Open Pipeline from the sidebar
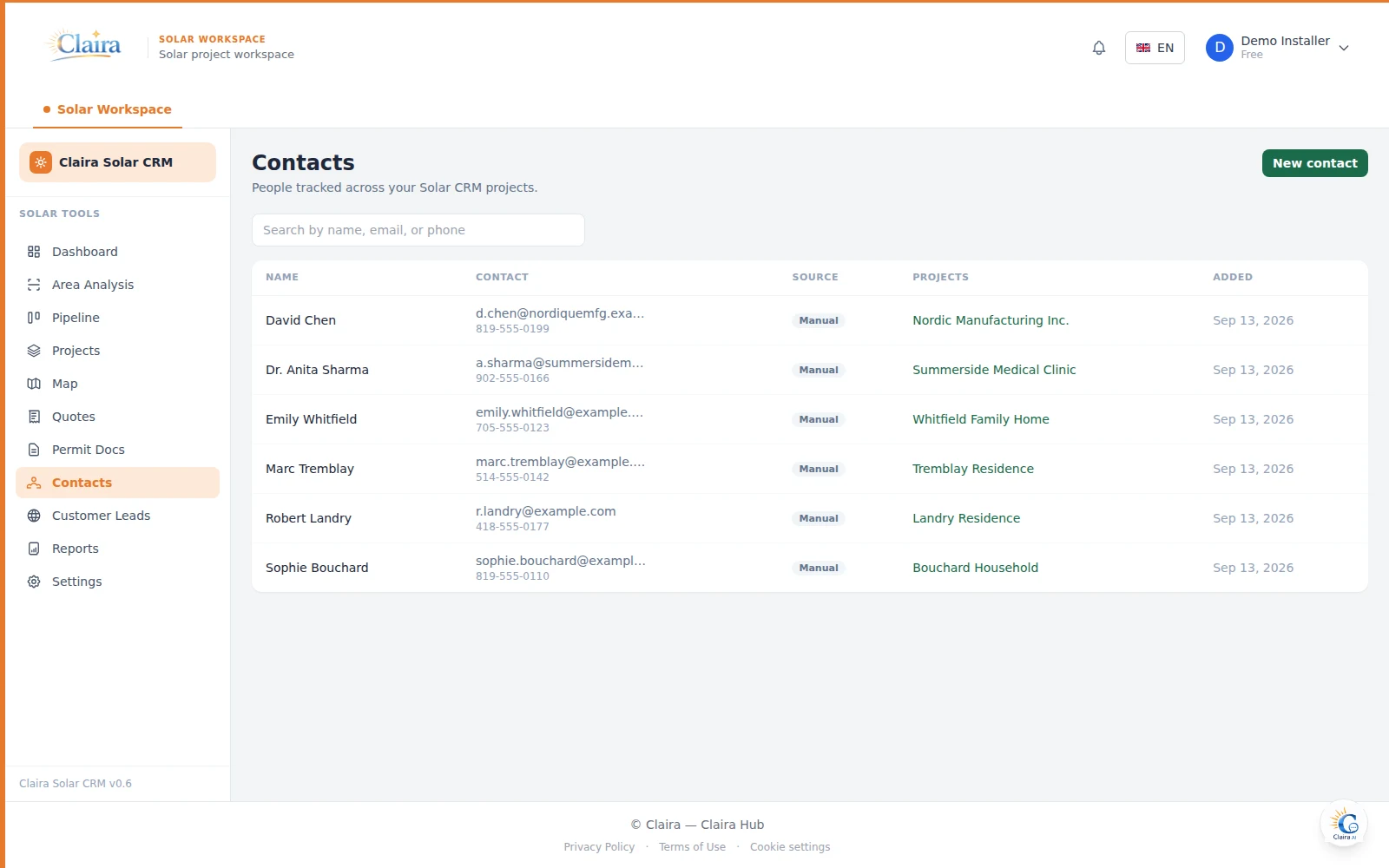 [x=117, y=318]
